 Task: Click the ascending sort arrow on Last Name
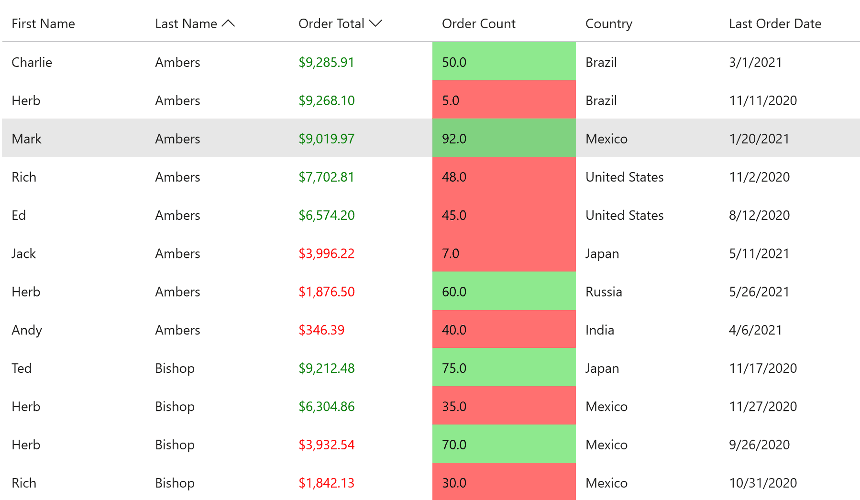228,24
